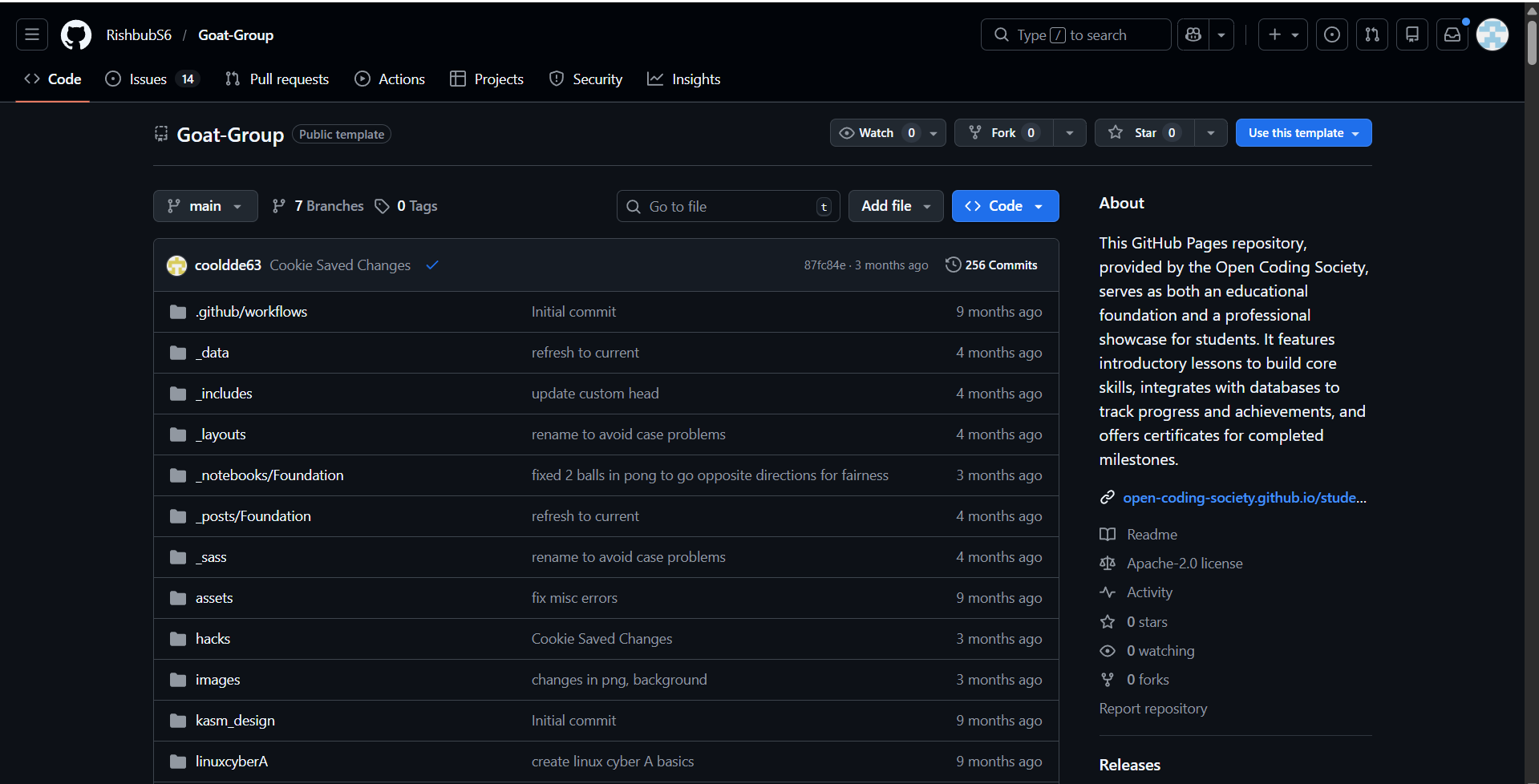Open the _data folder

click(x=213, y=353)
